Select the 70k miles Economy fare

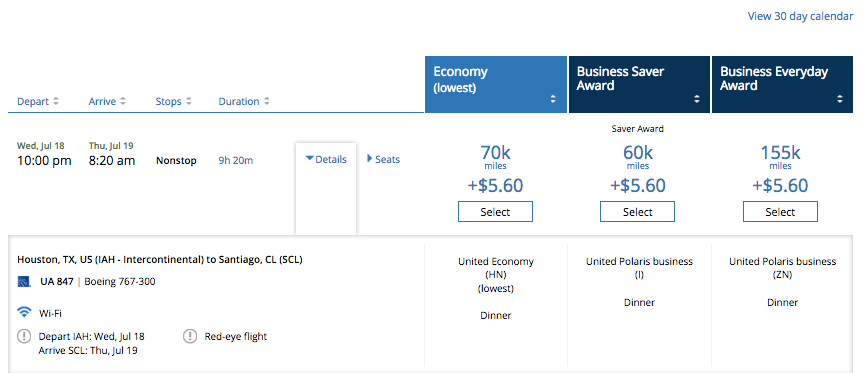tap(495, 212)
